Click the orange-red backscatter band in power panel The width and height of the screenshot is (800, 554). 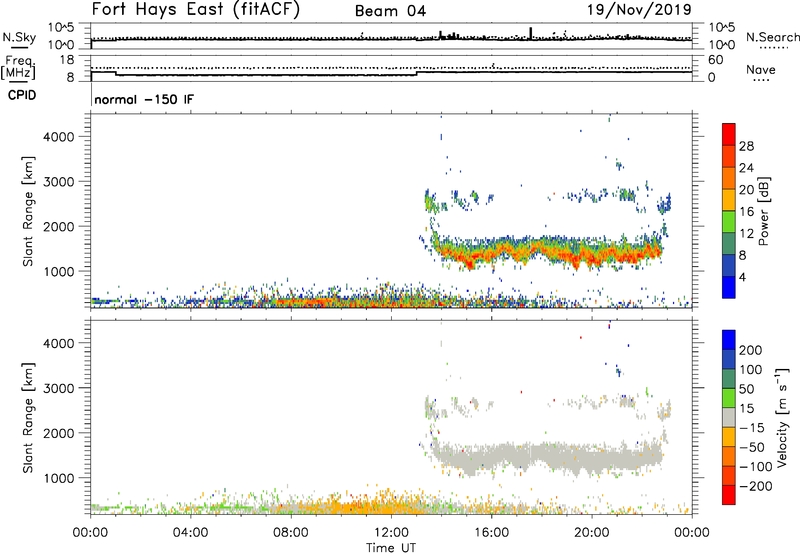tap(546, 251)
